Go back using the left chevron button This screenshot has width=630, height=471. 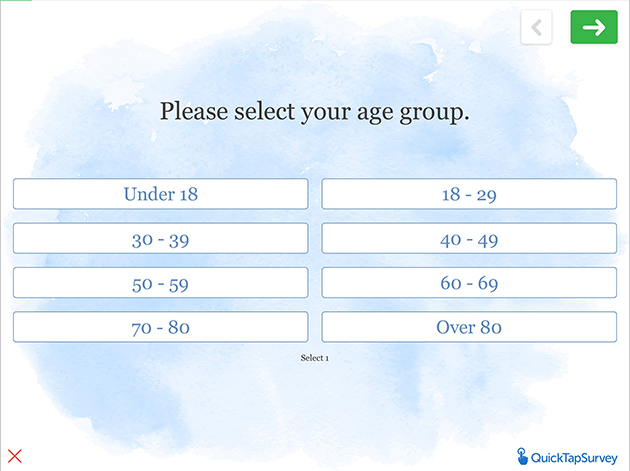tap(536, 27)
